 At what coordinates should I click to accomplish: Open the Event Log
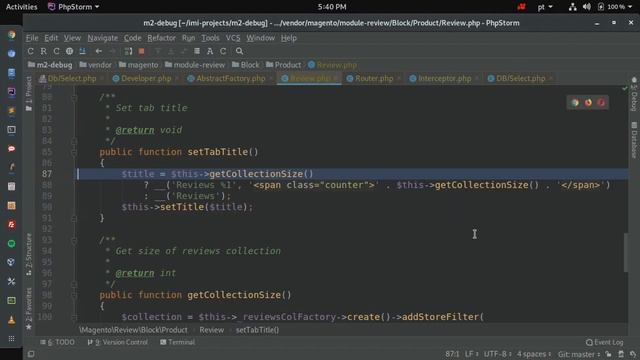pyautogui.click(x=604, y=342)
